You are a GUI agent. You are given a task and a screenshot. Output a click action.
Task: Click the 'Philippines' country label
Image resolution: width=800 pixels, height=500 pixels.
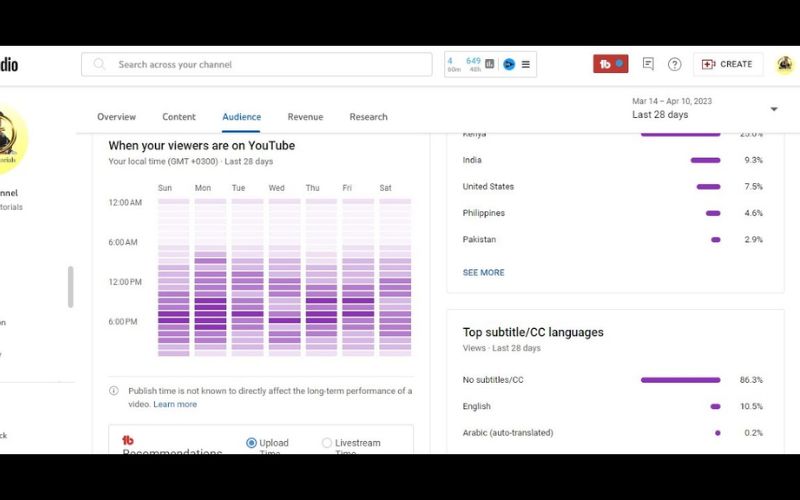[484, 213]
